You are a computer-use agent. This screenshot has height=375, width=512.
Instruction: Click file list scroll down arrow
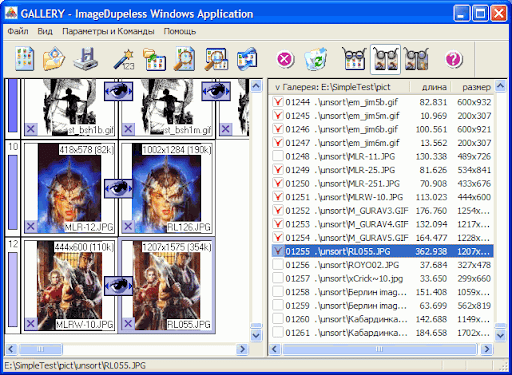[500, 335]
